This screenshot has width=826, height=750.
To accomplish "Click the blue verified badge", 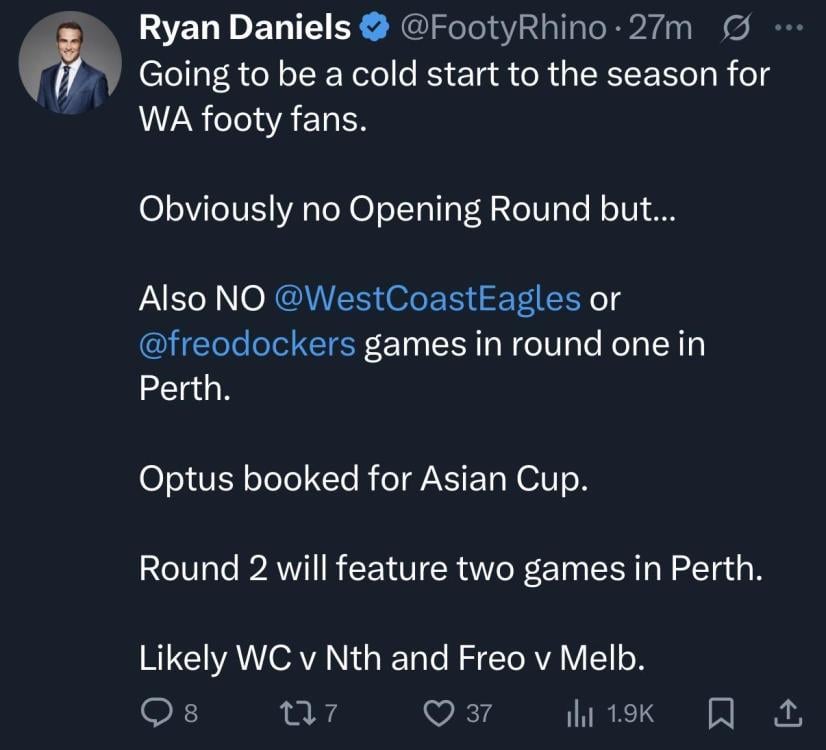I will tap(374, 30).
